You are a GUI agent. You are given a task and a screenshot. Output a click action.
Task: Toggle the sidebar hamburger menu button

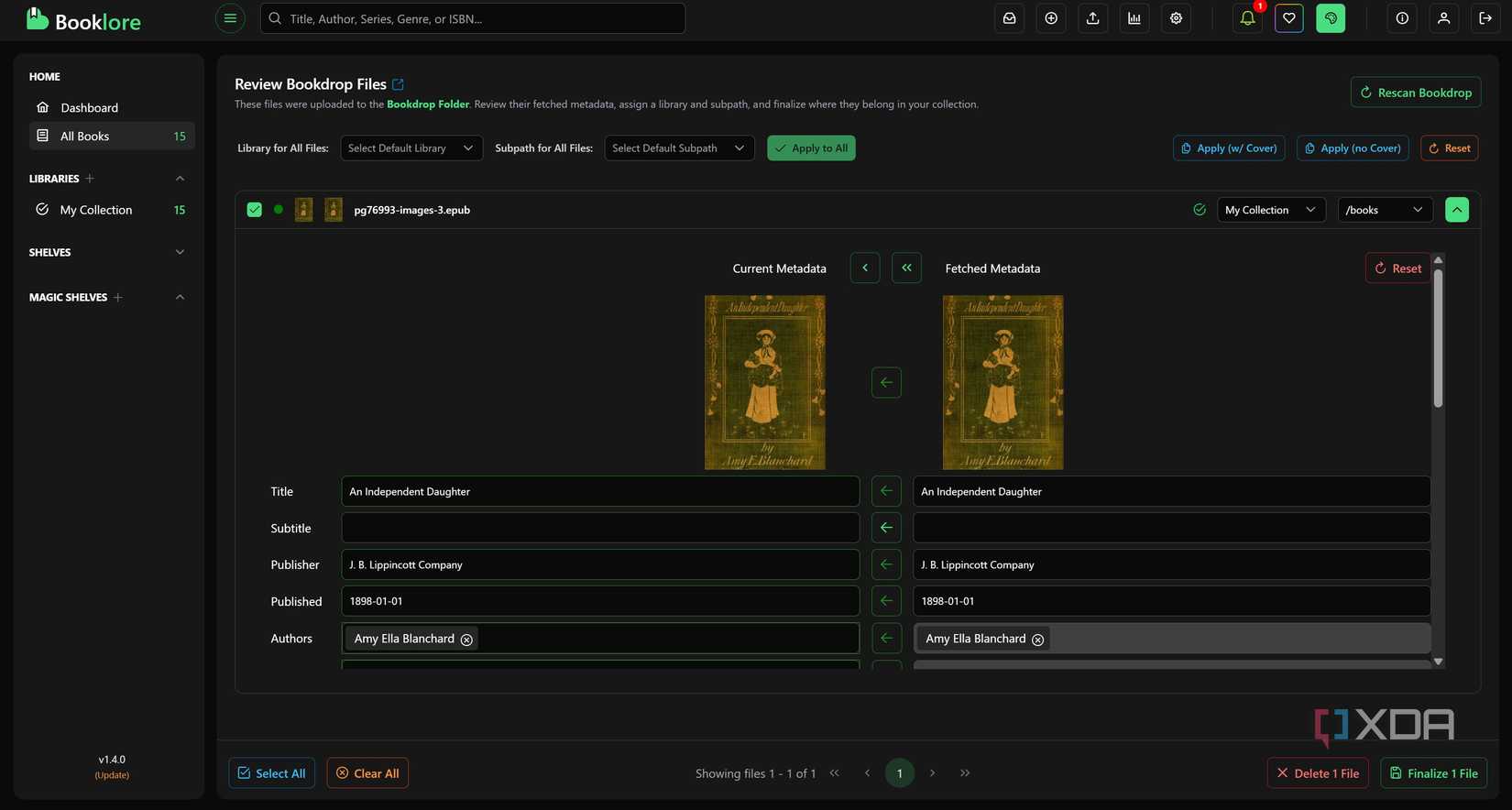[230, 18]
